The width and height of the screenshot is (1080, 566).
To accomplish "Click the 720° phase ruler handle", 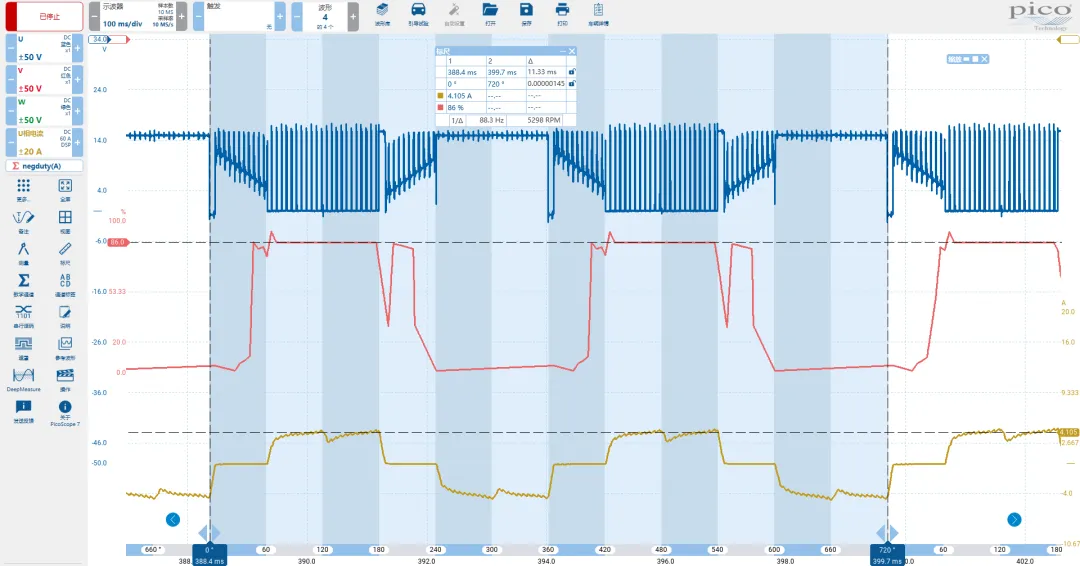I will 887,550.
